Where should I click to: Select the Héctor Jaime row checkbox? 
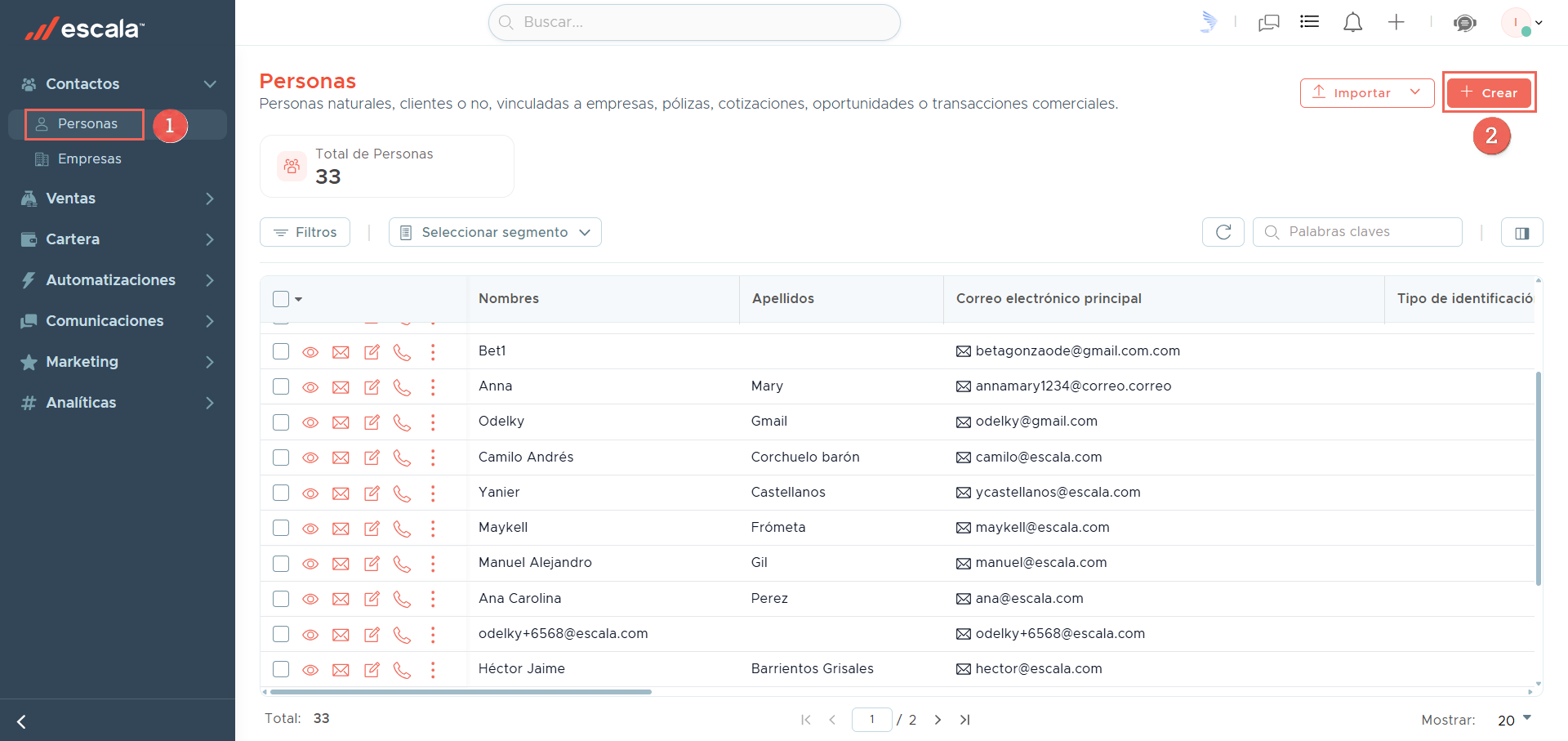(x=281, y=669)
